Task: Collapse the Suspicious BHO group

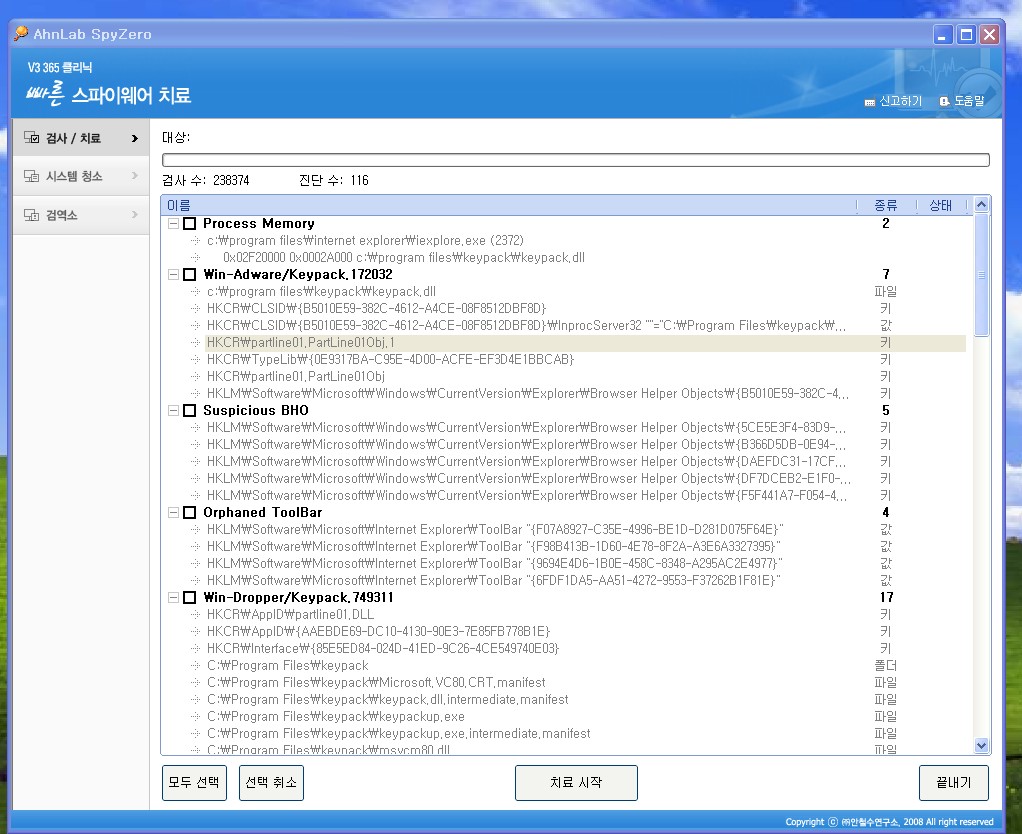Action: click(173, 410)
